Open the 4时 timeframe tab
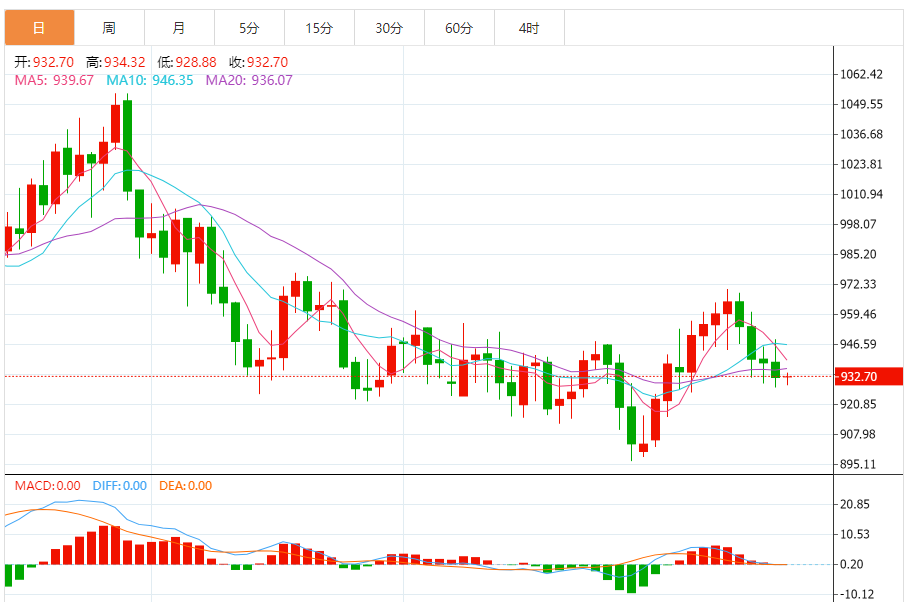 point(529,28)
